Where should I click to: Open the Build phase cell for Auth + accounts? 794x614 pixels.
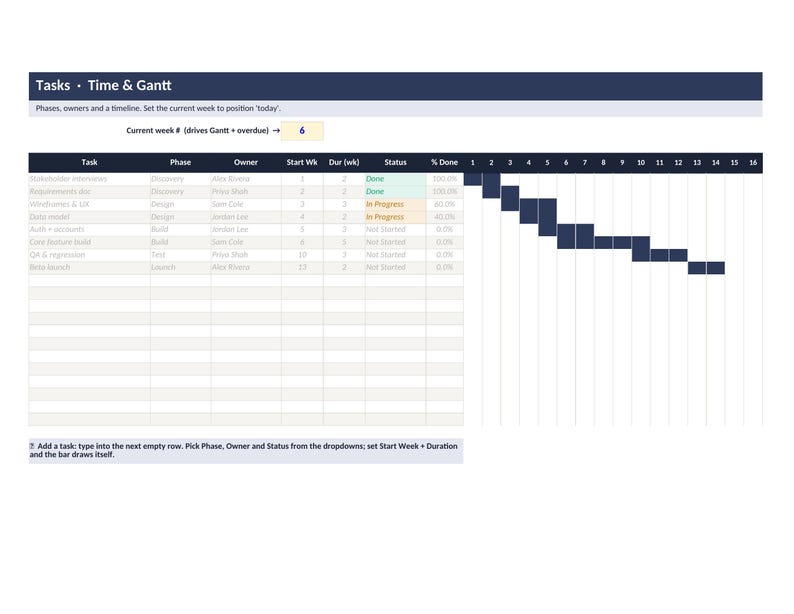(x=180, y=229)
